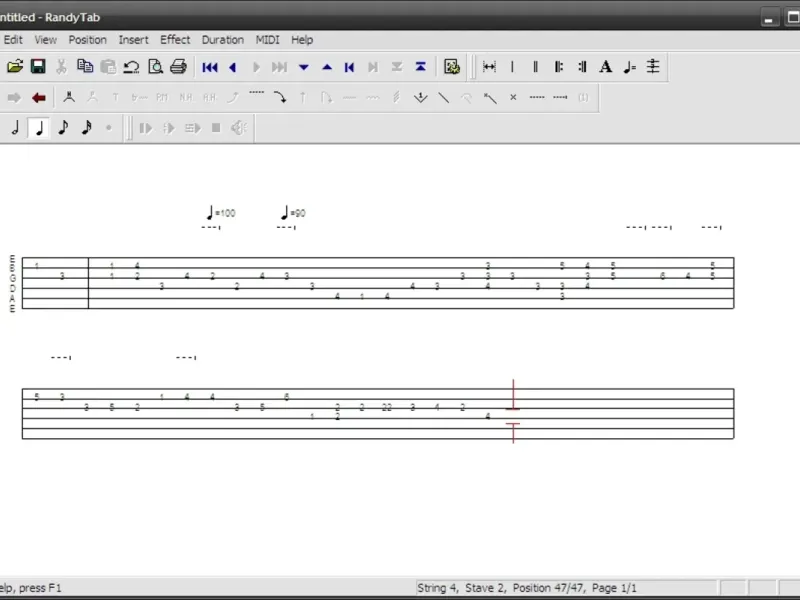Click the =100 tempo marking above stave

pos(221,213)
